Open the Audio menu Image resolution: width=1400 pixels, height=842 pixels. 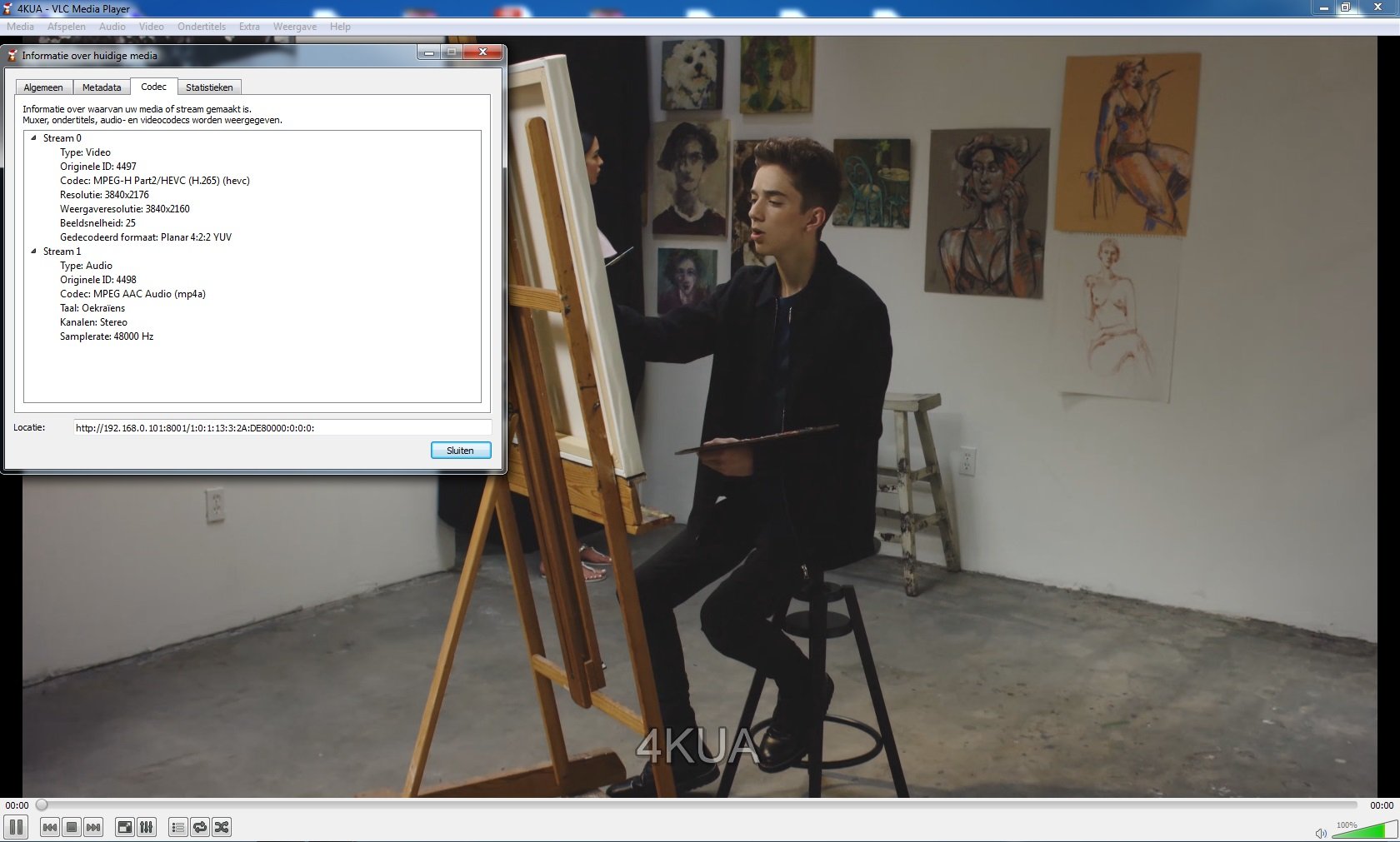[x=112, y=27]
